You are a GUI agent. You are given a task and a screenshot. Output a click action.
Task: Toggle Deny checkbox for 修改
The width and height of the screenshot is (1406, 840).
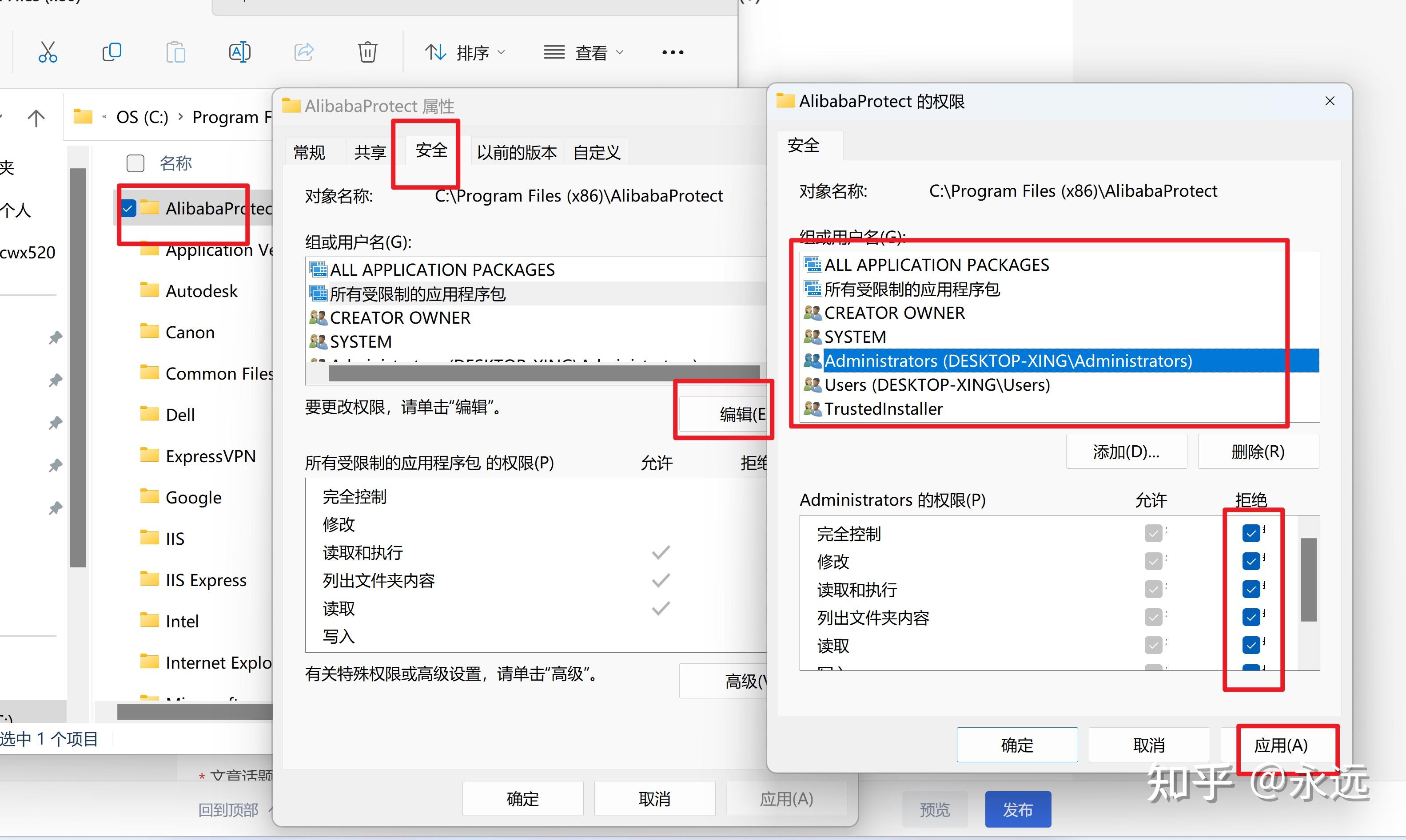click(x=1251, y=561)
